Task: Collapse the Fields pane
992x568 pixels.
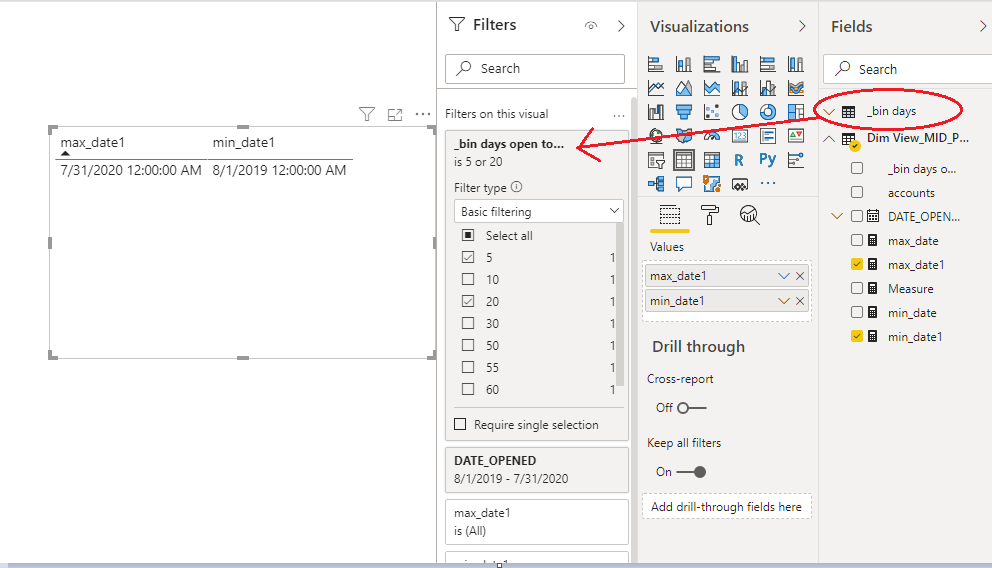Action: click(x=983, y=26)
